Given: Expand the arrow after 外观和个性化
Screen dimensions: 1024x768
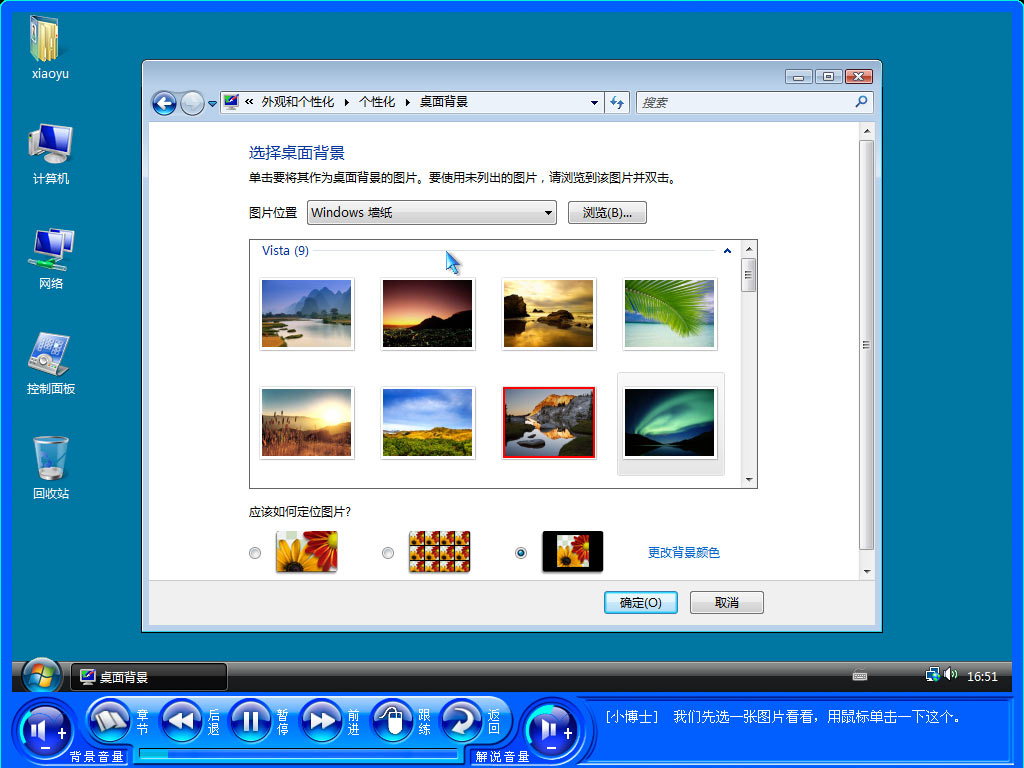Looking at the screenshot, I should [346, 103].
